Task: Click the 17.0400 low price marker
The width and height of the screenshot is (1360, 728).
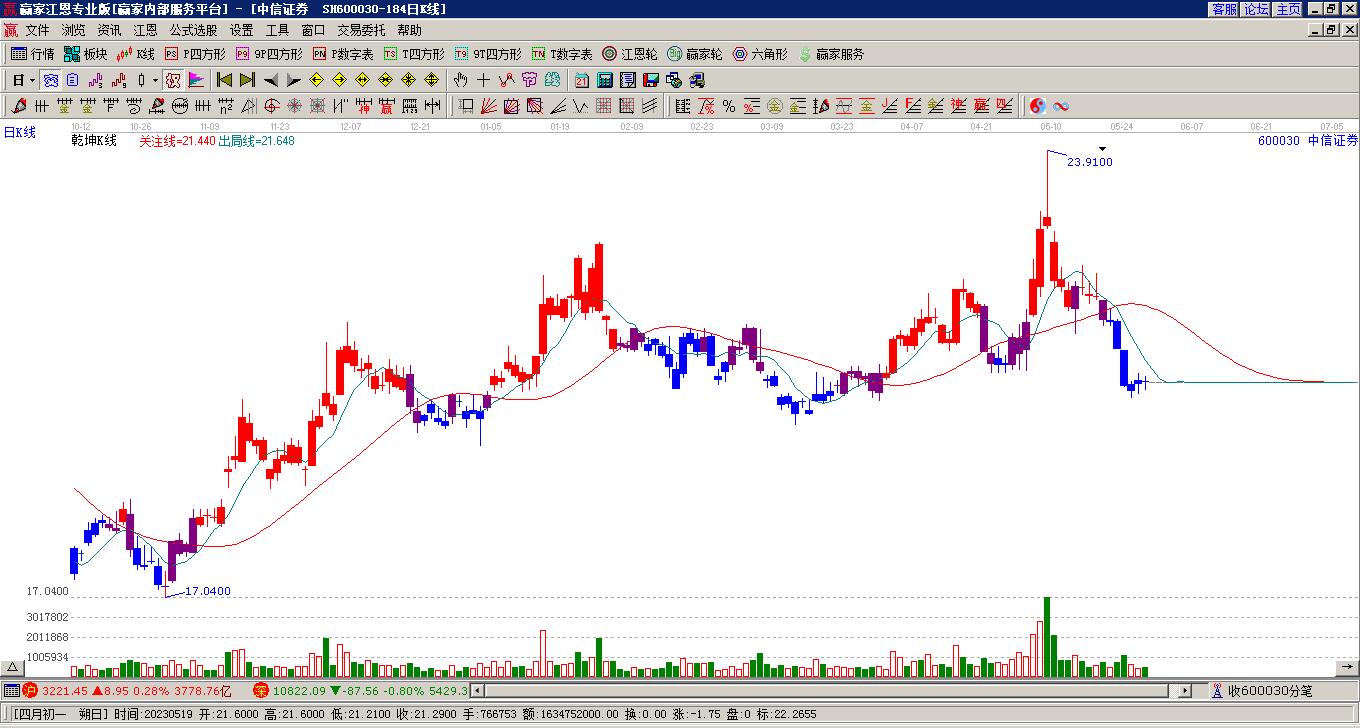Action: click(x=207, y=591)
